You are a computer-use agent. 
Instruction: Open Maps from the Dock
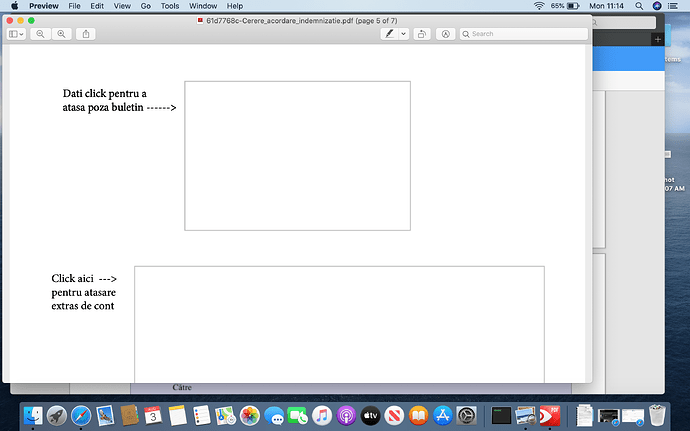226,415
